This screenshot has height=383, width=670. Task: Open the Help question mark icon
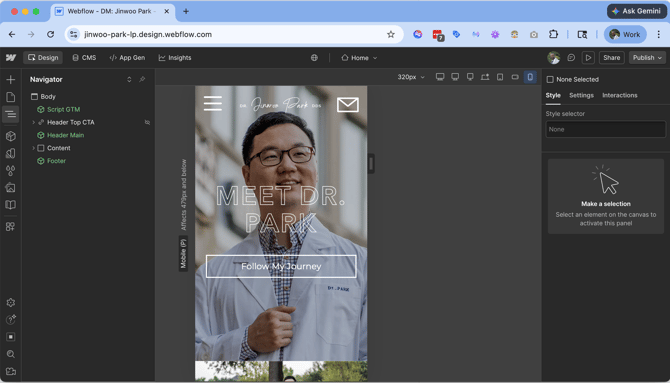point(11,319)
